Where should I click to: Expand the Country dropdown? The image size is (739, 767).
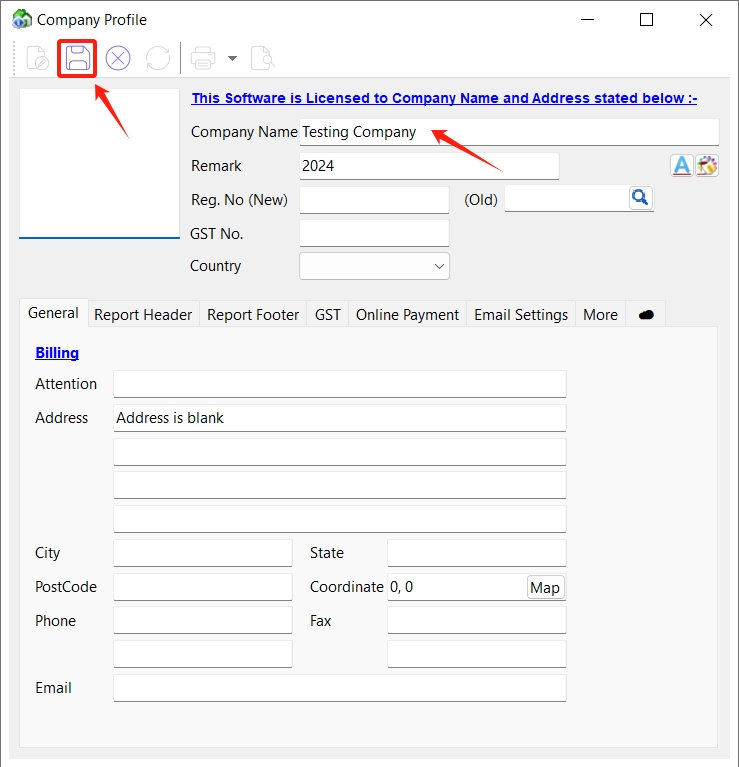(438, 267)
